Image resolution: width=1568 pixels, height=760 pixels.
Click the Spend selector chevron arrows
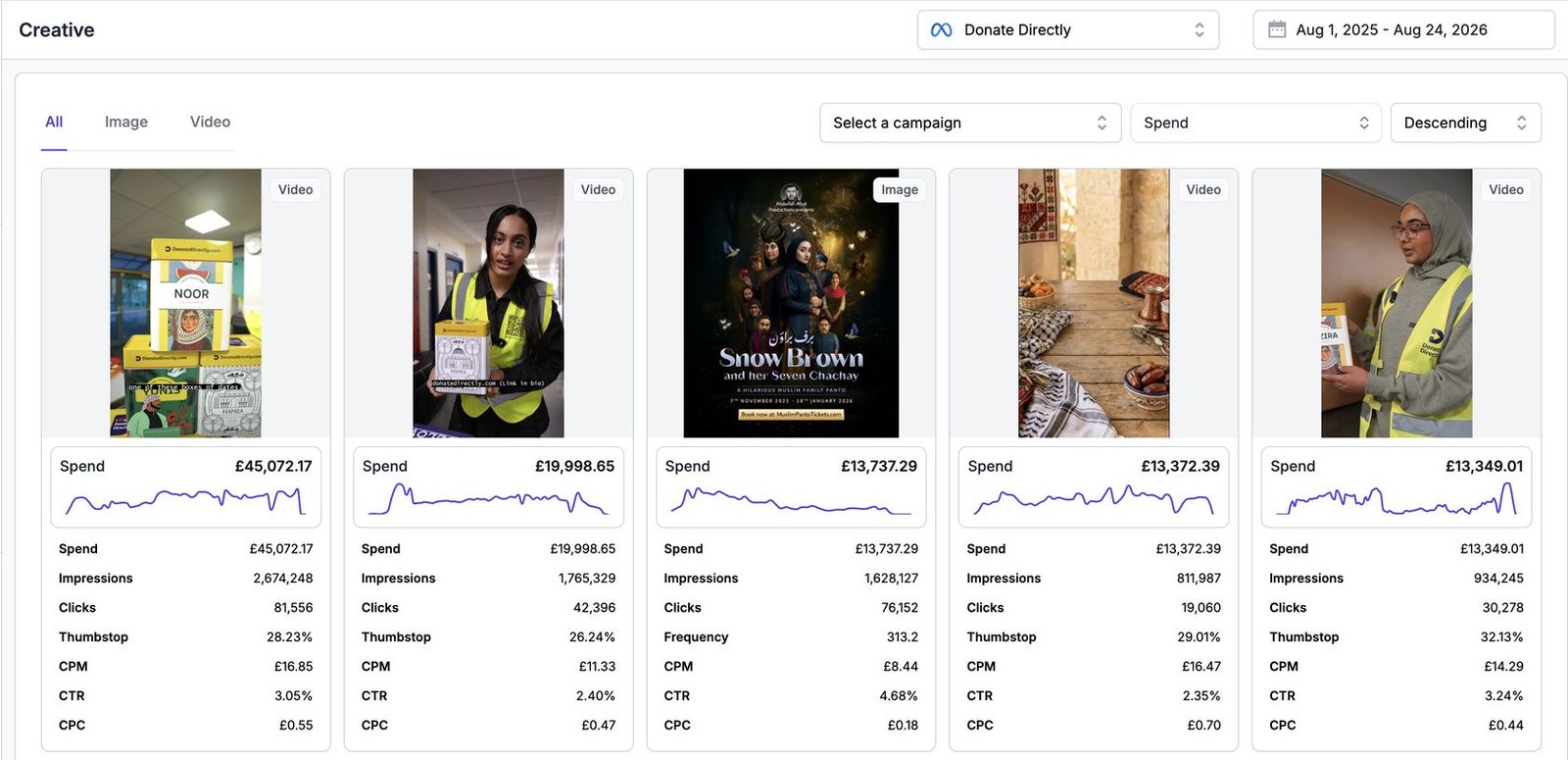(x=1363, y=123)
